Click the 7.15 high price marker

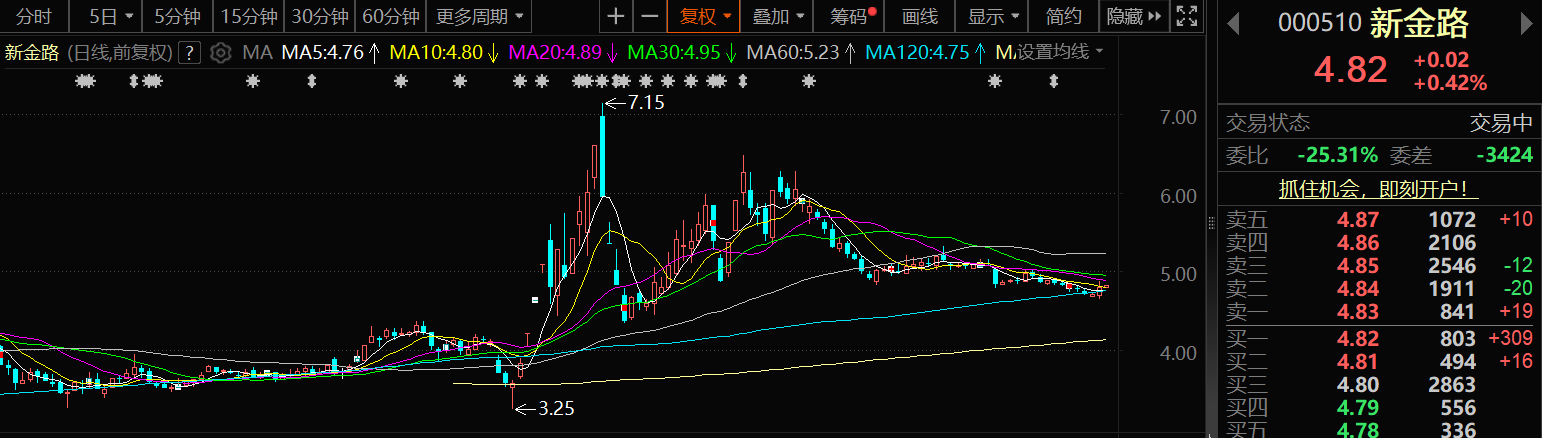click(640, 102)
